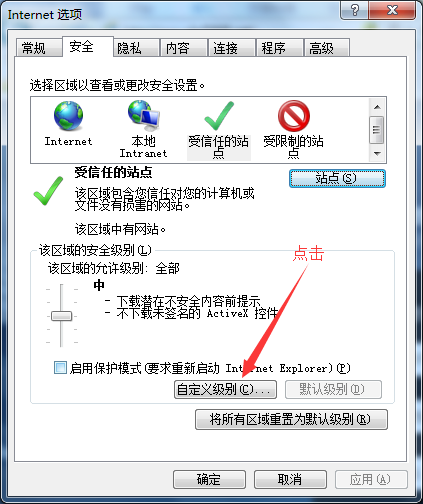Click 将所有区域重置为默认级别(R) button

(291, 419)
